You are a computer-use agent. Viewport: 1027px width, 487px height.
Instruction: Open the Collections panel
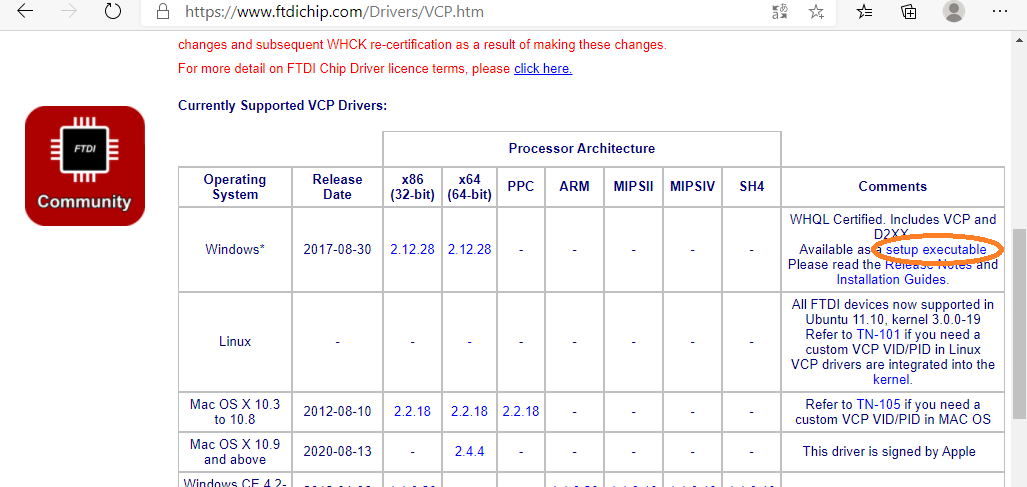(x=908, y=11)
